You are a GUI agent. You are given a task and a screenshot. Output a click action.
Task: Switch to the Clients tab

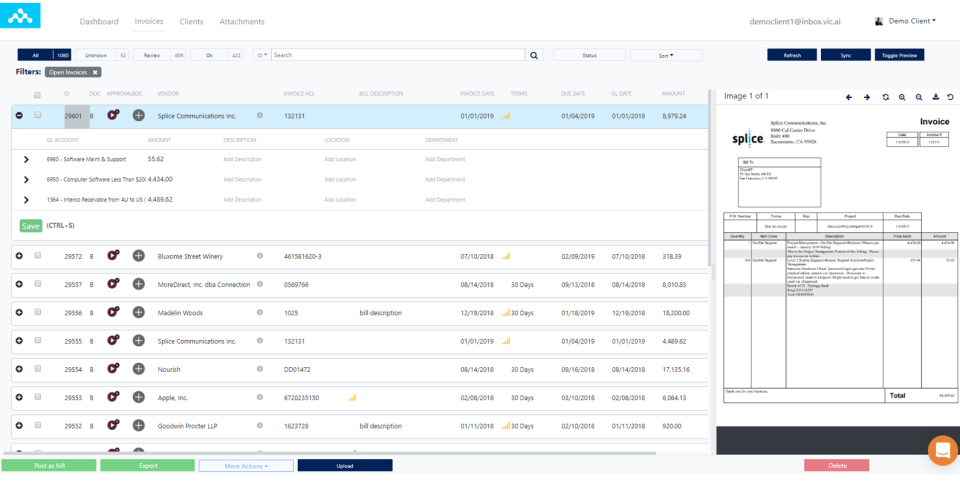pyautogui.click(x=192, y=21)
